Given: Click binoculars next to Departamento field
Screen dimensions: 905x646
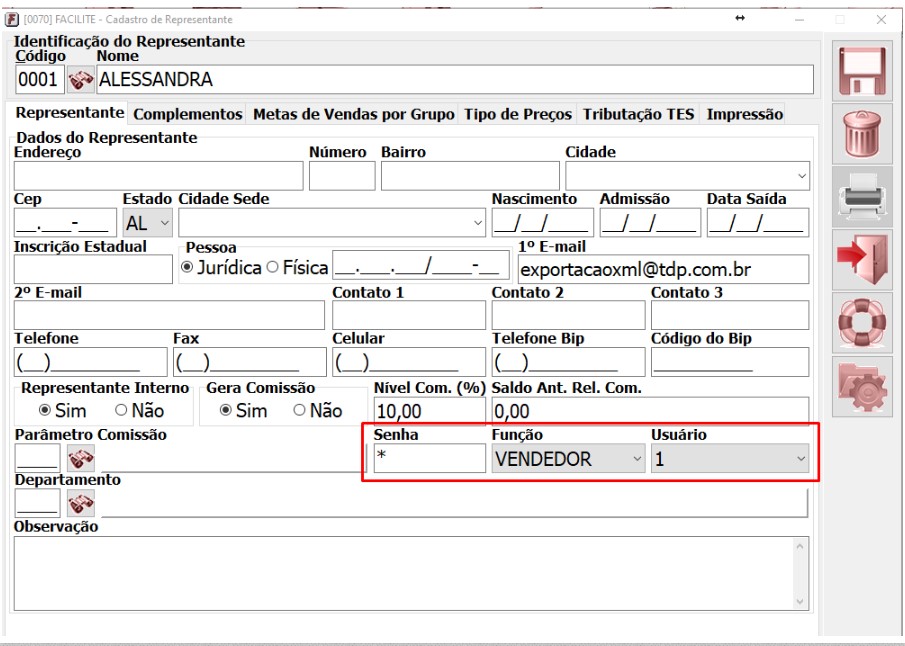Looking at the screenshot, I should click(81, 504).
